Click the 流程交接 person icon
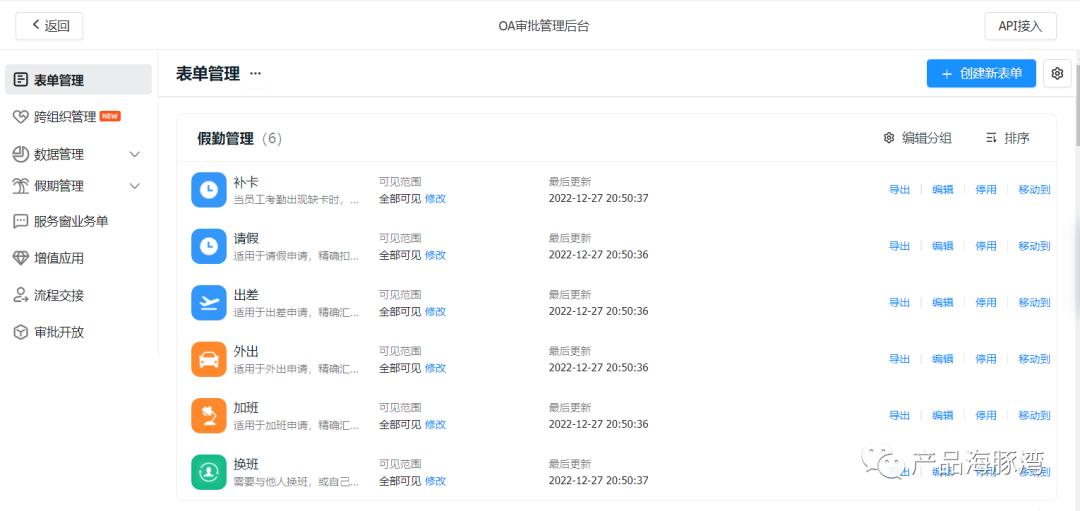1080x511 pixels. (x=21, y=295)
